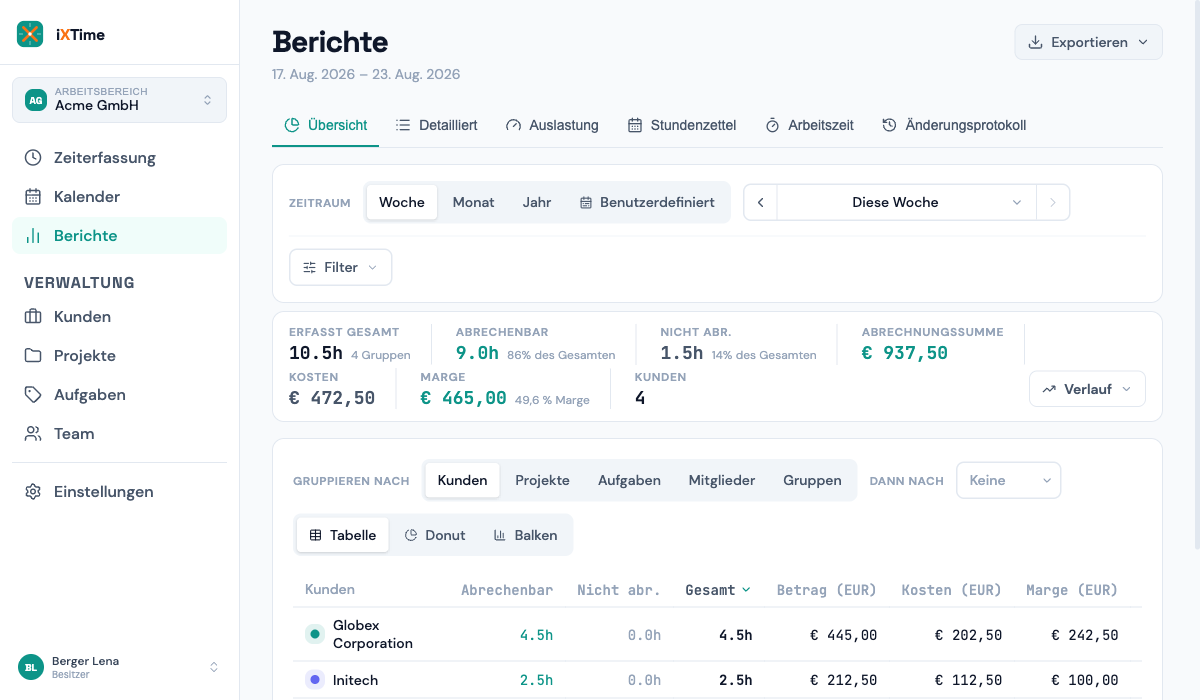Viewport: 1200px width, 700px height.
Task: Open Team via its people icon
Action: tap(33, 433)
